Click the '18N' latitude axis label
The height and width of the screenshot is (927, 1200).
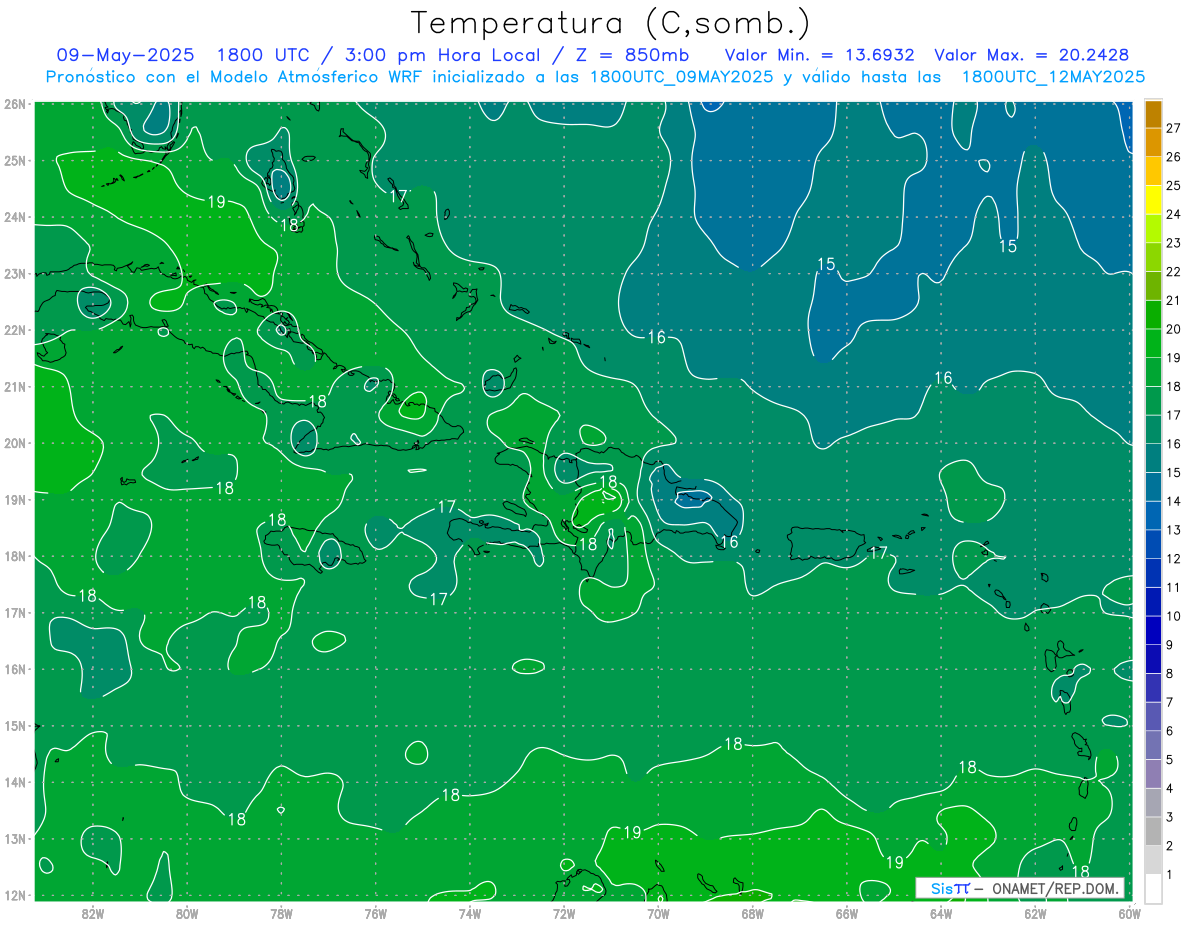tap(14, 556)
